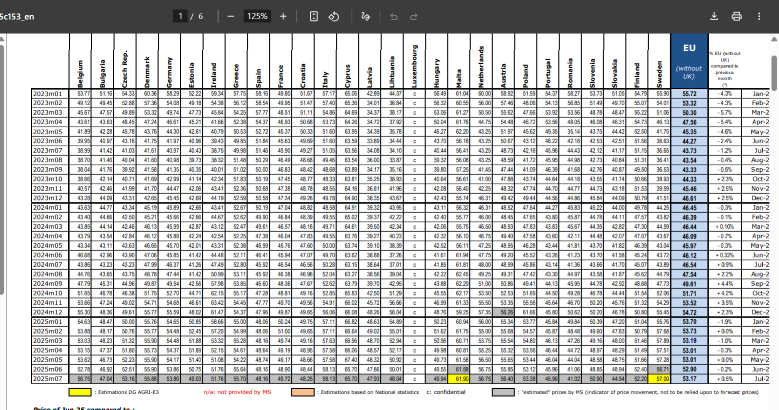Click EU value 50.30
This screenshot has height=410, width=779.
[x=689, y=113]
